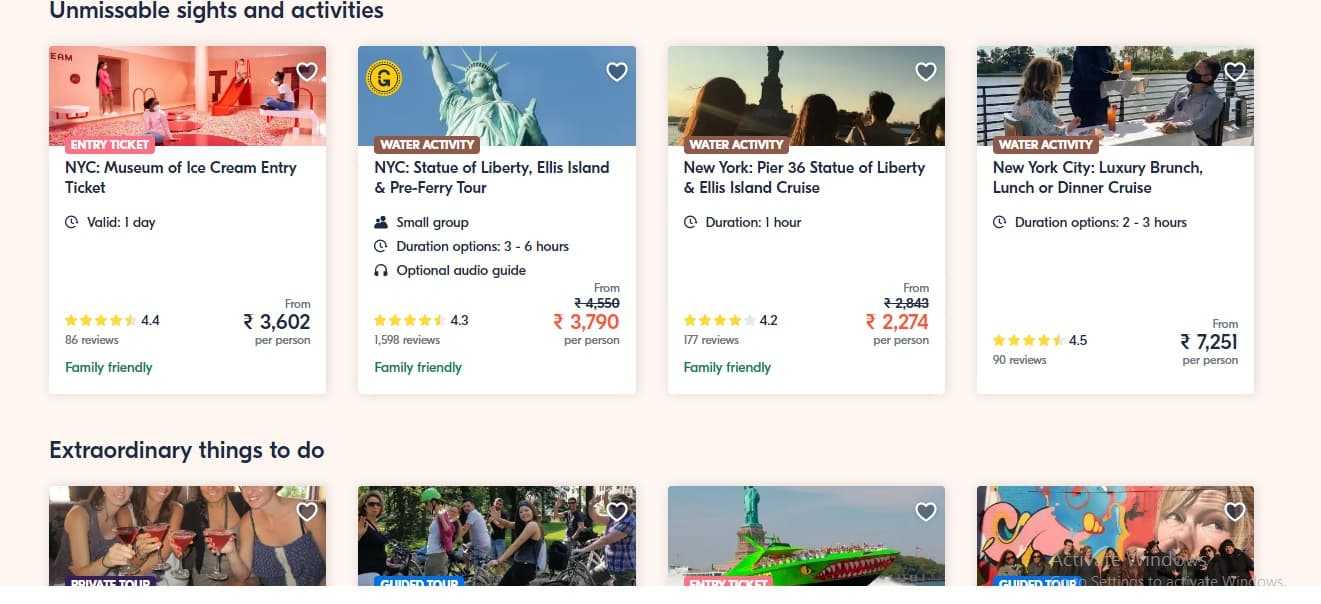Image resolution: width=1321 pixels, height=604 pixels.
Task: Click the yellow G badge on Statue of Liberty image
Action: click(x=384, y=78)
